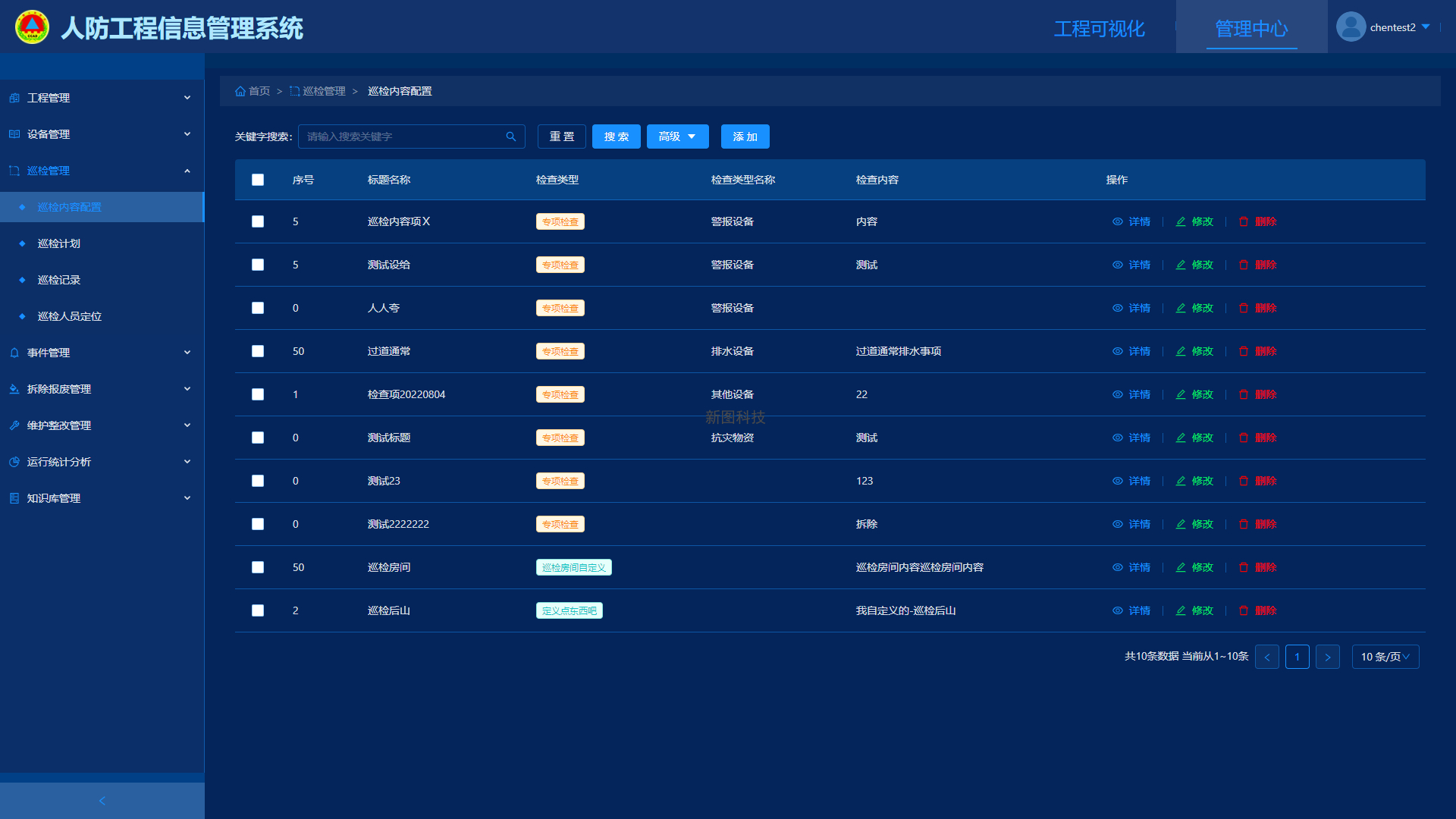Click the user avatar icon for chentest2
Image resolution: width=1456 pixels, height=819 pixels.
click(1351, 27)
